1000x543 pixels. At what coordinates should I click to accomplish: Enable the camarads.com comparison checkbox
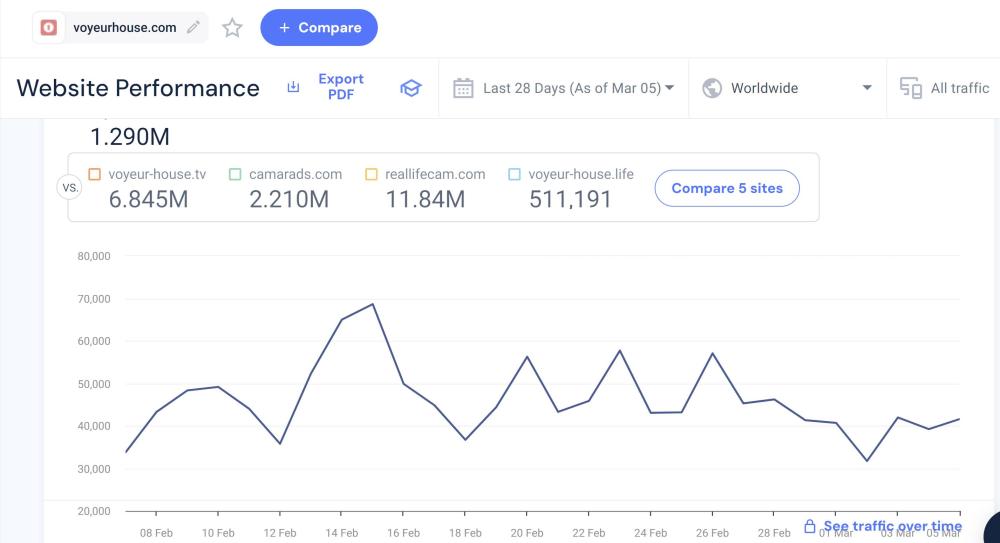pos(235,174)
